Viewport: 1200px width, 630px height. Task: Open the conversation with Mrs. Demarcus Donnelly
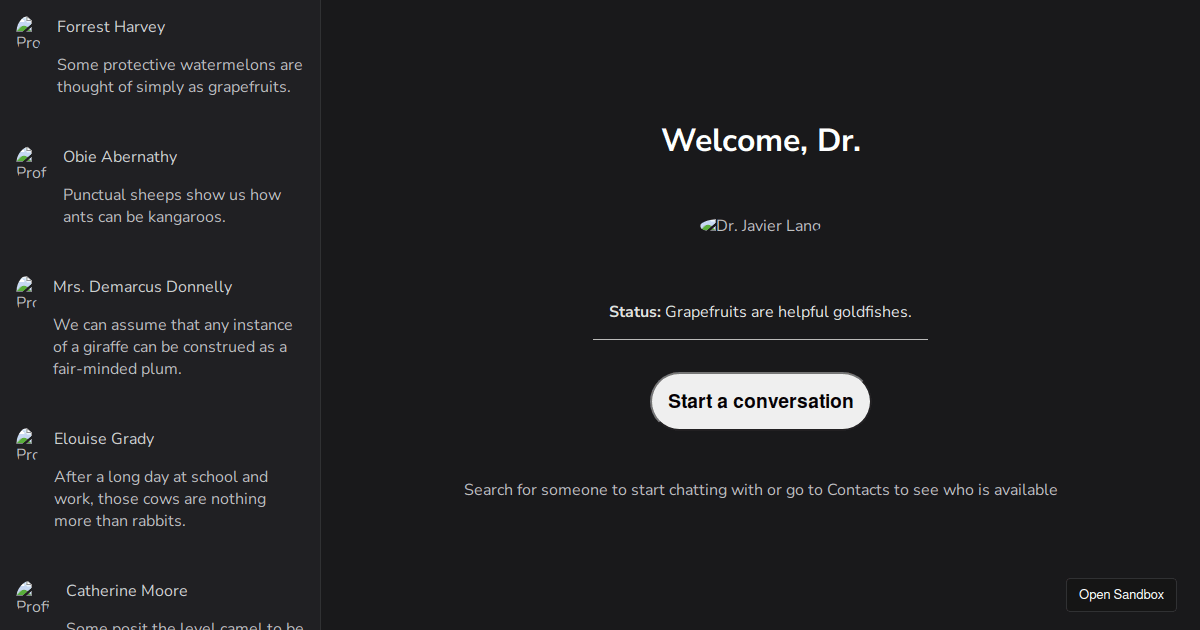160,325
